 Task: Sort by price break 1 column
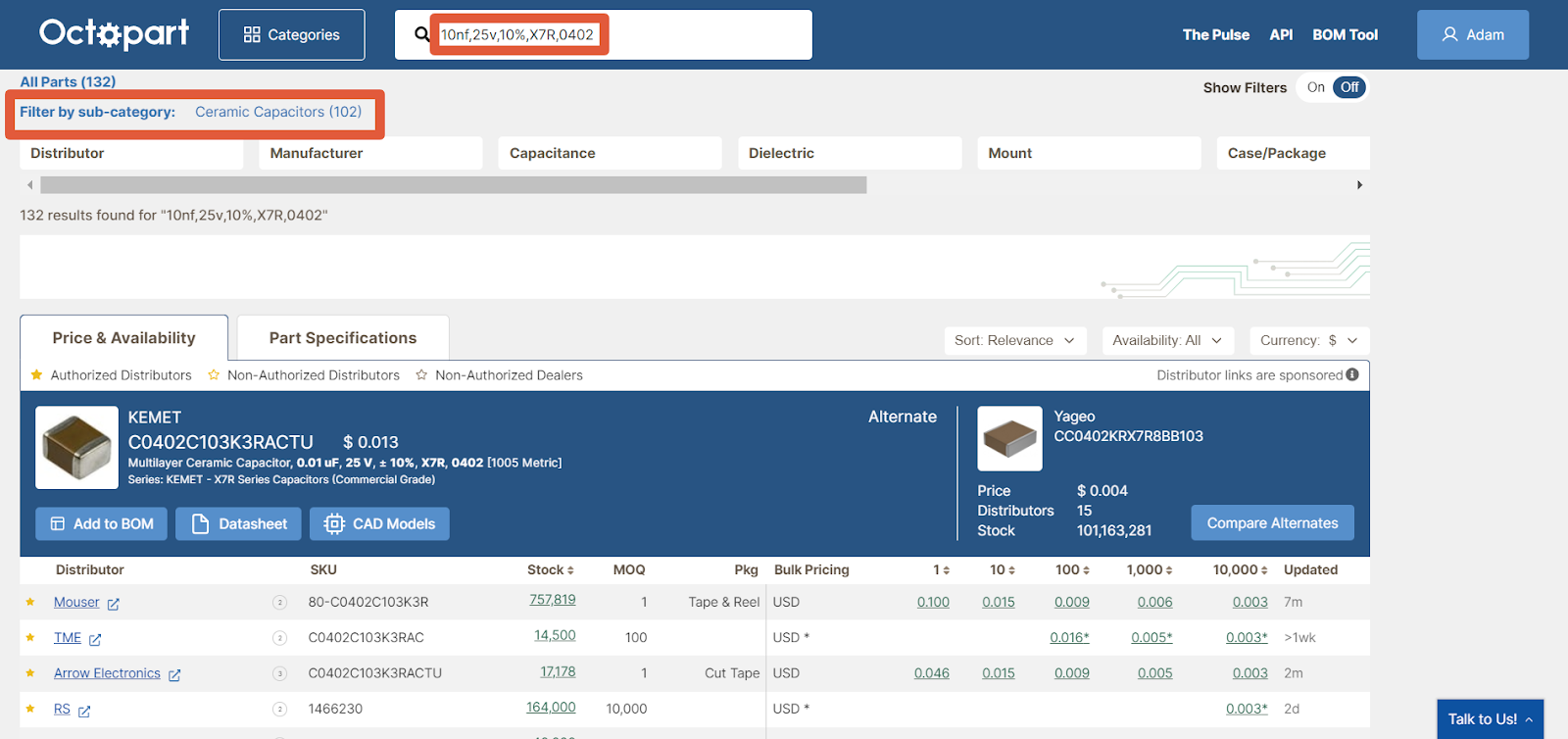point(946,570)
